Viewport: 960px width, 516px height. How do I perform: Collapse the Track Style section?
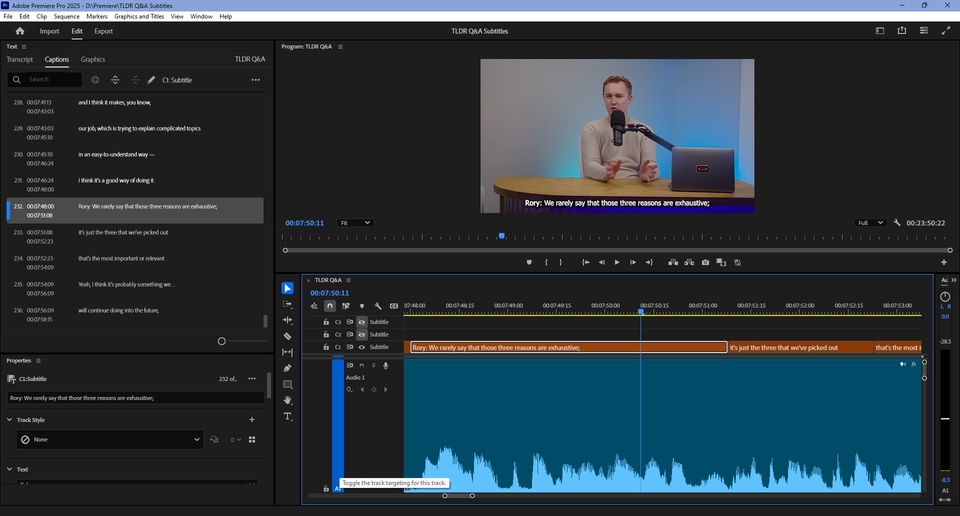pos(10,420)
